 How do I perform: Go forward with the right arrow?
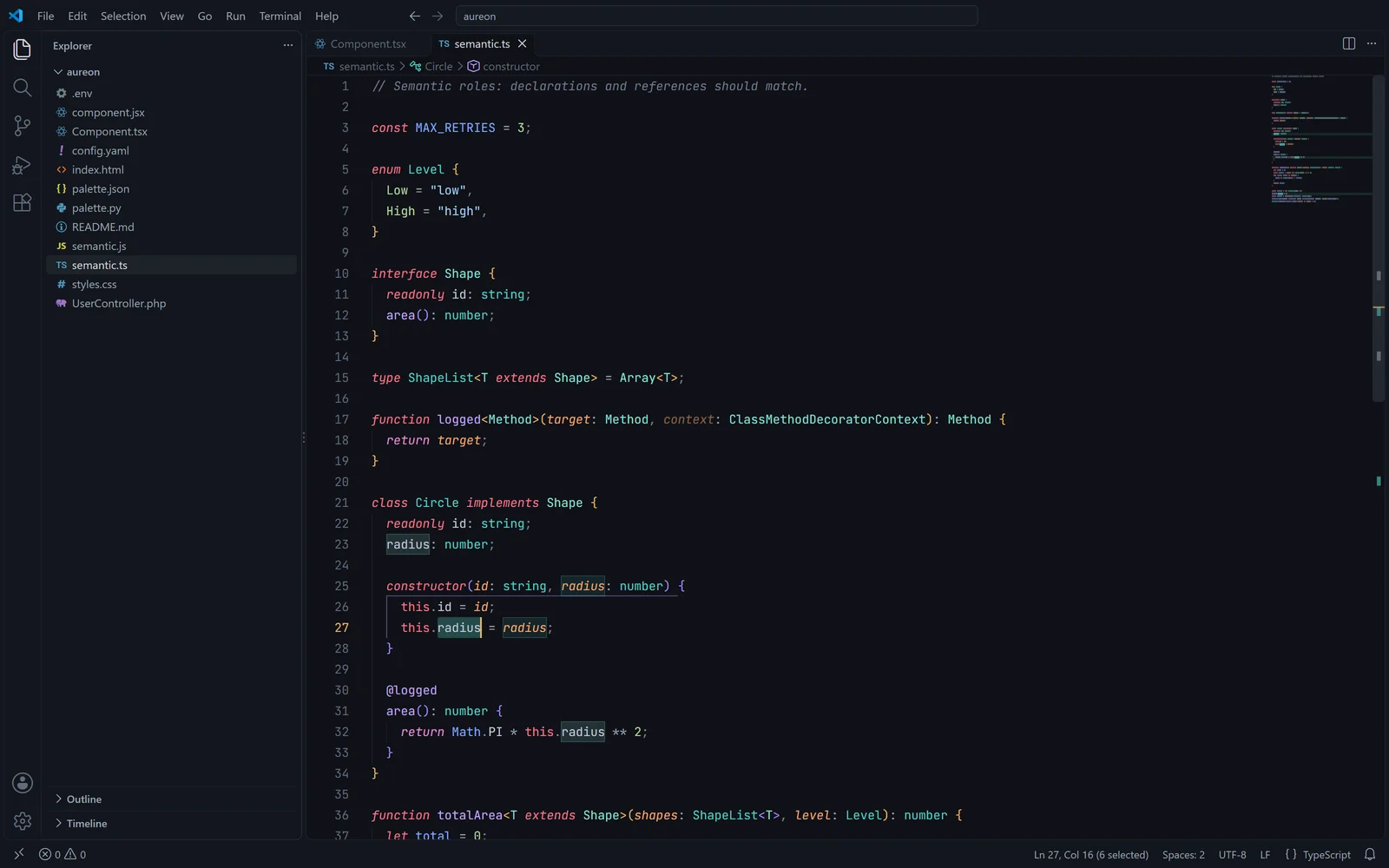point(438,16)
